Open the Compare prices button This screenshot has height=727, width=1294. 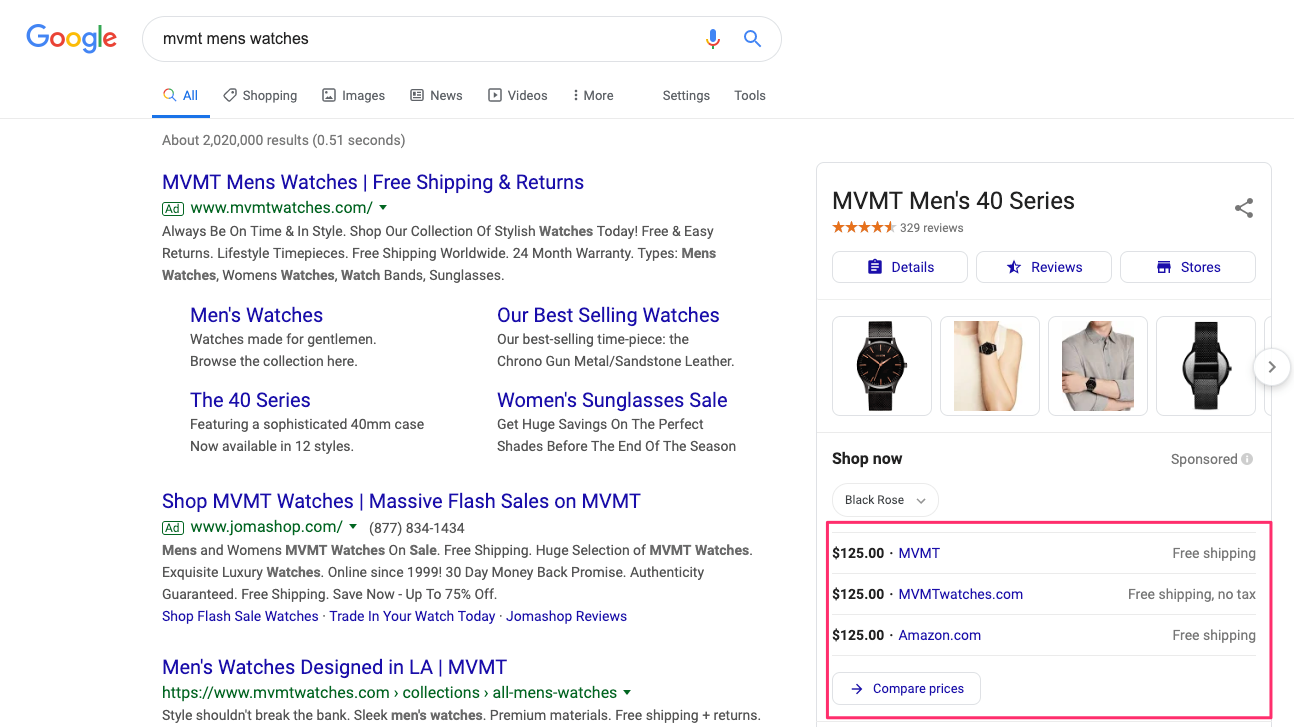click(x=906, y=688)
